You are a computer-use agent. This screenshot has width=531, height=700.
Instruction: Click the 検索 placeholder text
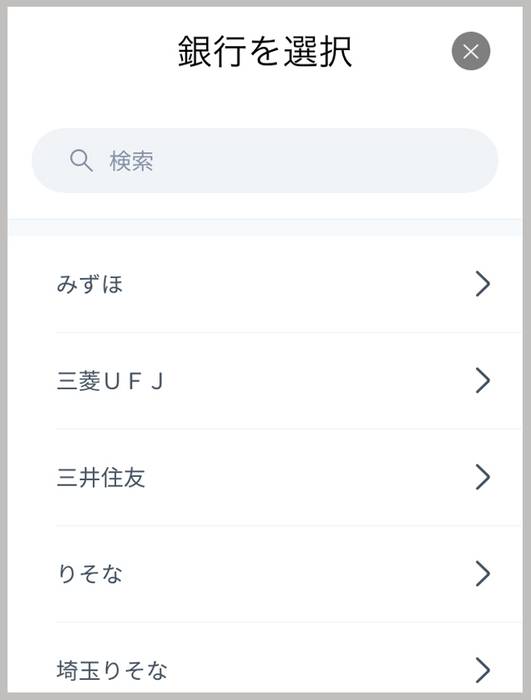pos(131,161)
